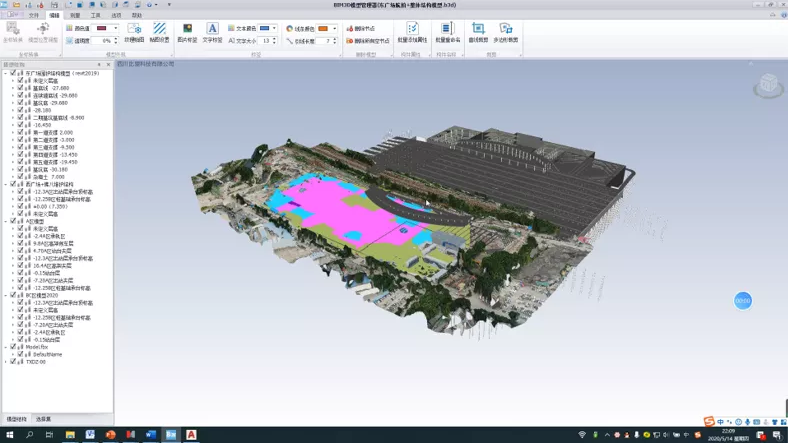
Task: Switch to the 编辑 ribbon tab
Action: coord(54,15)
